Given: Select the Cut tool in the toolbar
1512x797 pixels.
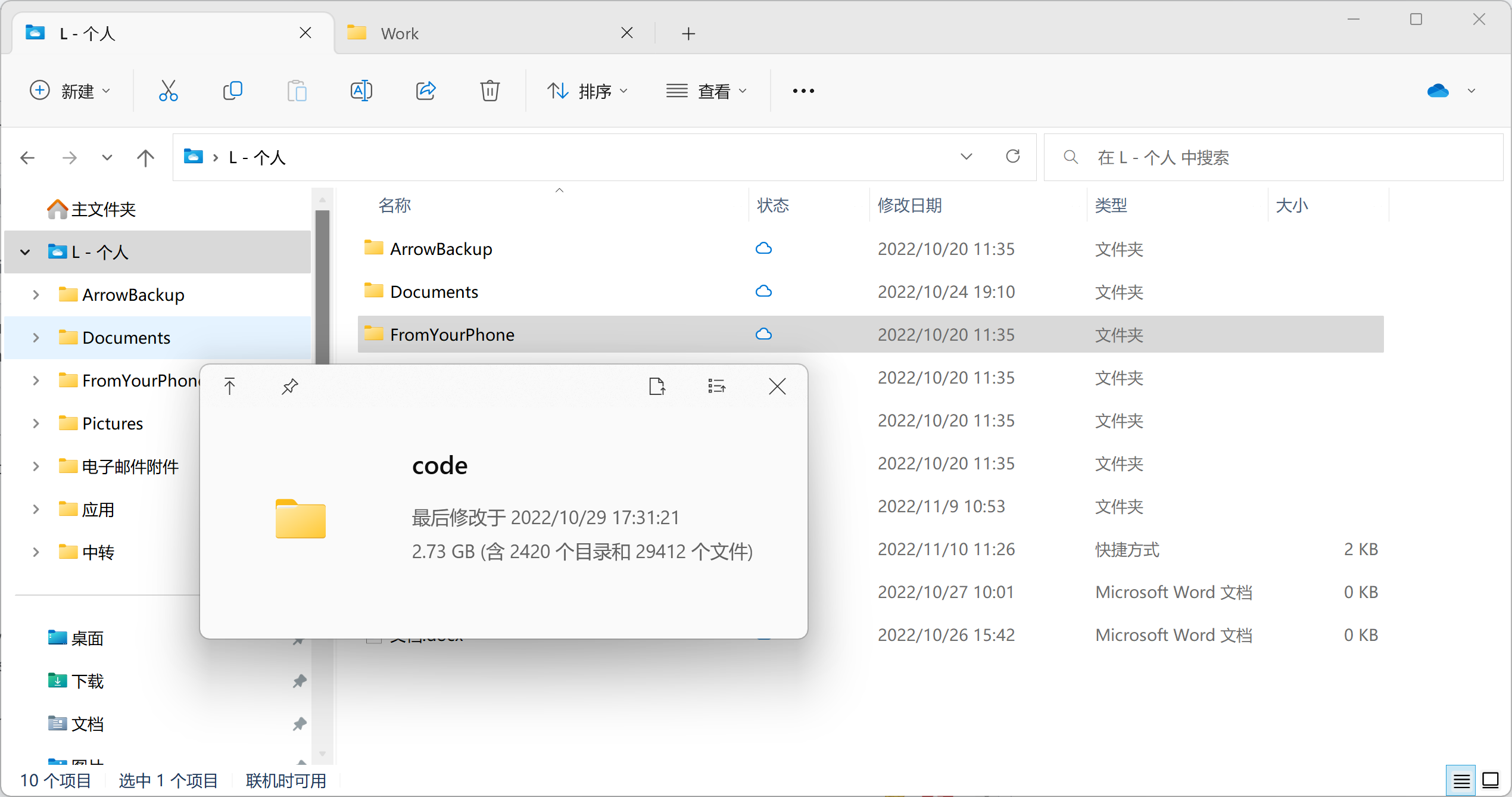Looking at the screenshot, I should [x=169, y=91].
